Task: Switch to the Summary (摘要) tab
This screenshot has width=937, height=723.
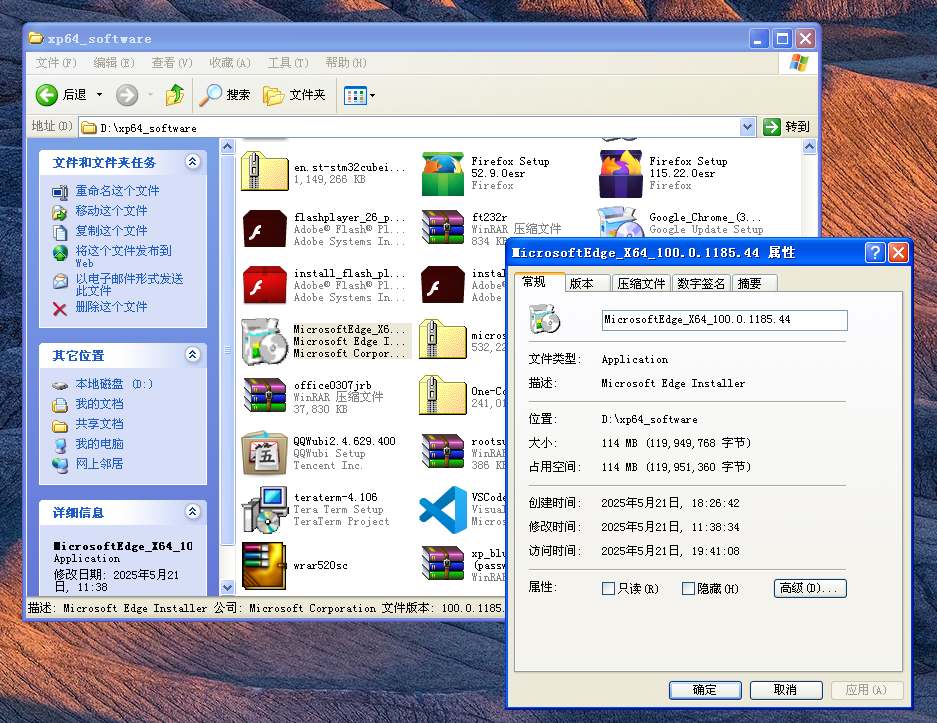Action: click(x=755, y=283)
